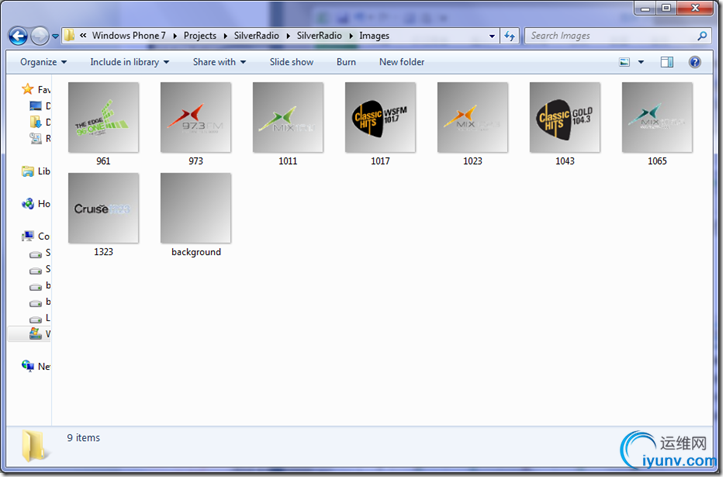This screenshot has width=723, height=477.
Task: Show hidden path levels via double chevron
Action: coord(83,36)
